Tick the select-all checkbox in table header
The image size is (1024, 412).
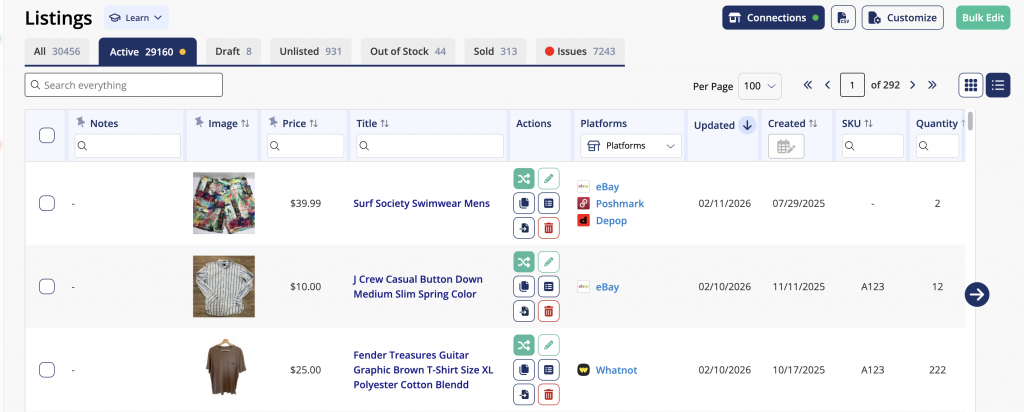tap(46, 135)
